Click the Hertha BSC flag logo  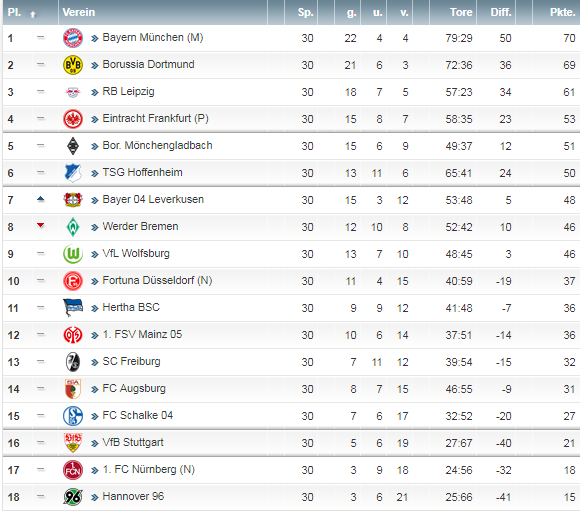click(x=73, y=308)
